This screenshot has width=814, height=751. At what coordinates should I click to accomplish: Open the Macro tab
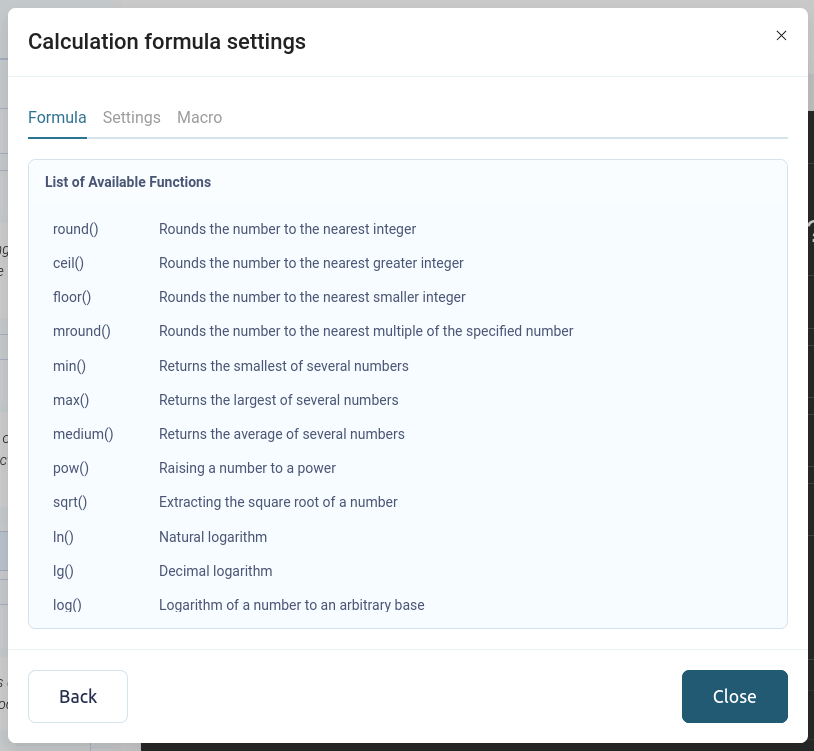pyautogui.click(x=199, y=117)
